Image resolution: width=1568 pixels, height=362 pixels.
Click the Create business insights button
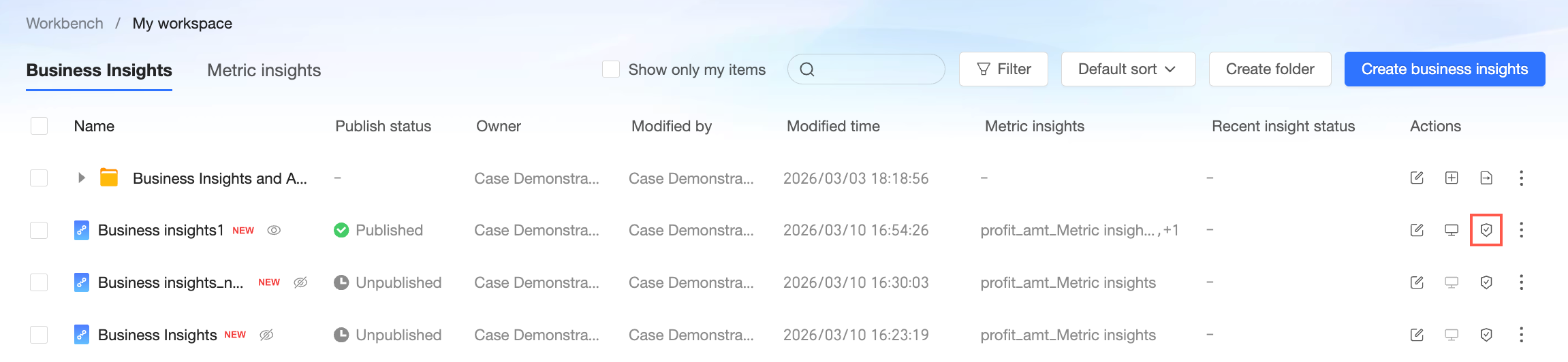coord(1444,69)
